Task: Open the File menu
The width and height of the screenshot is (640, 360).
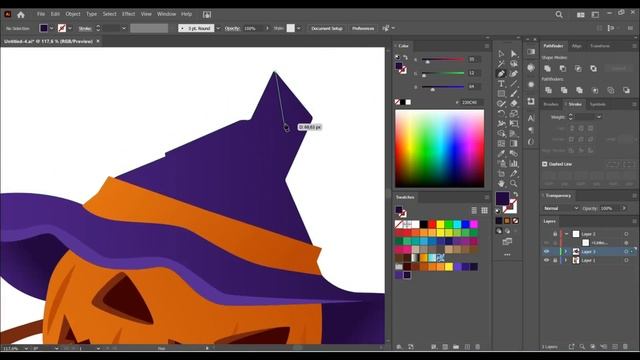Action: (41, 14)
